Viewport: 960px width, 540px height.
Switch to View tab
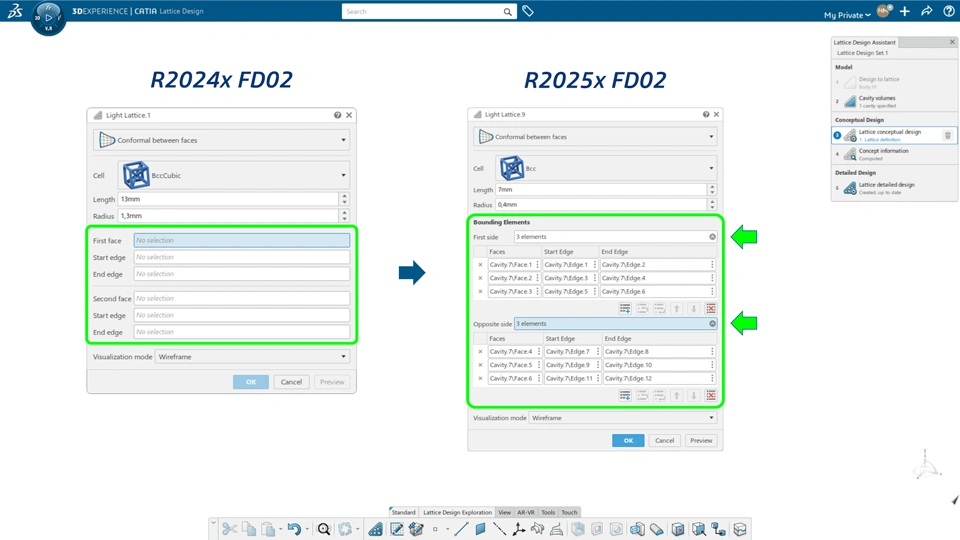point(504,512)
